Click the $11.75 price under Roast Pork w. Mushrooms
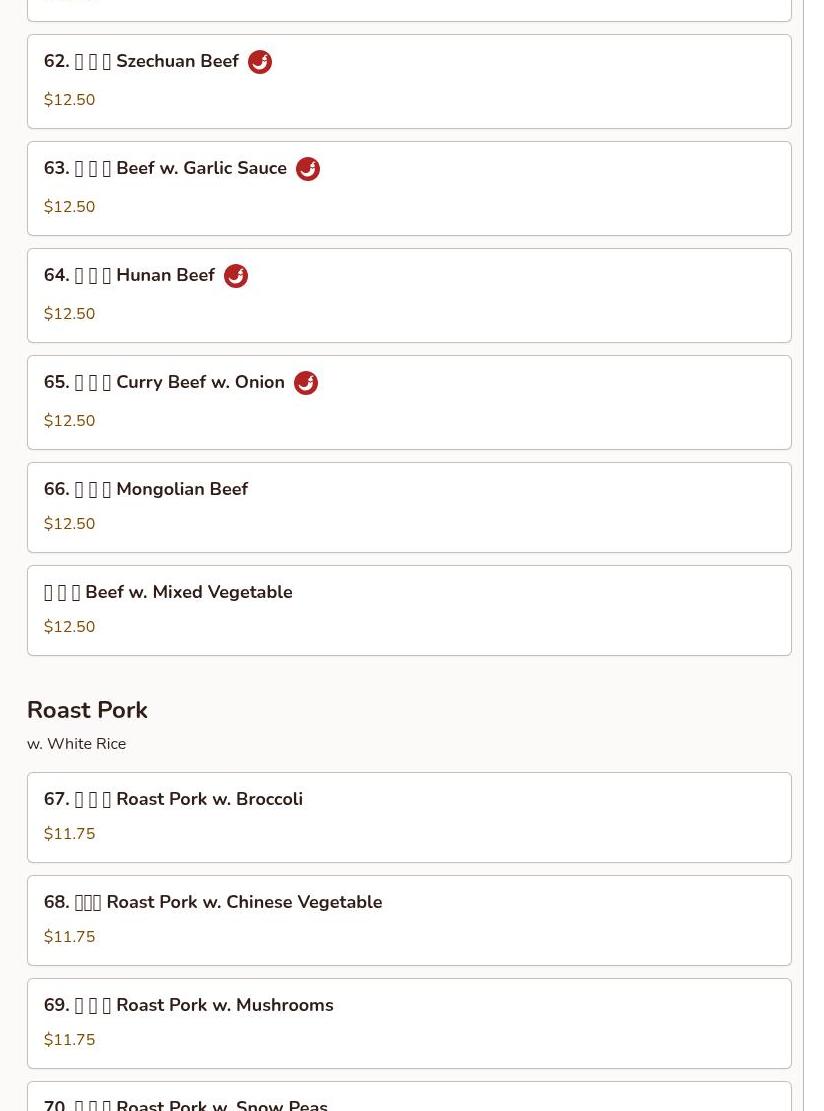The width and height of the screenshot is (824, 1111). 69,1040
